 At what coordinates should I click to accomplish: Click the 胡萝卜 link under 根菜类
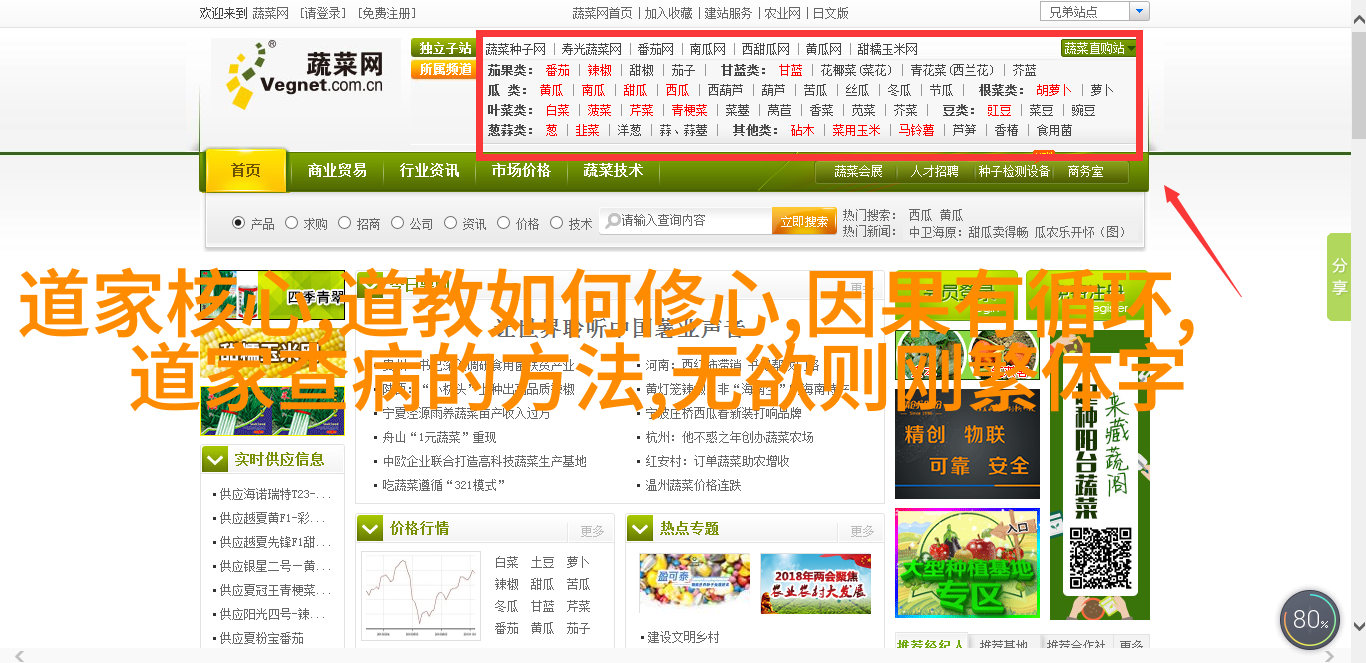pyautogui.click(x=1054, y=90)
